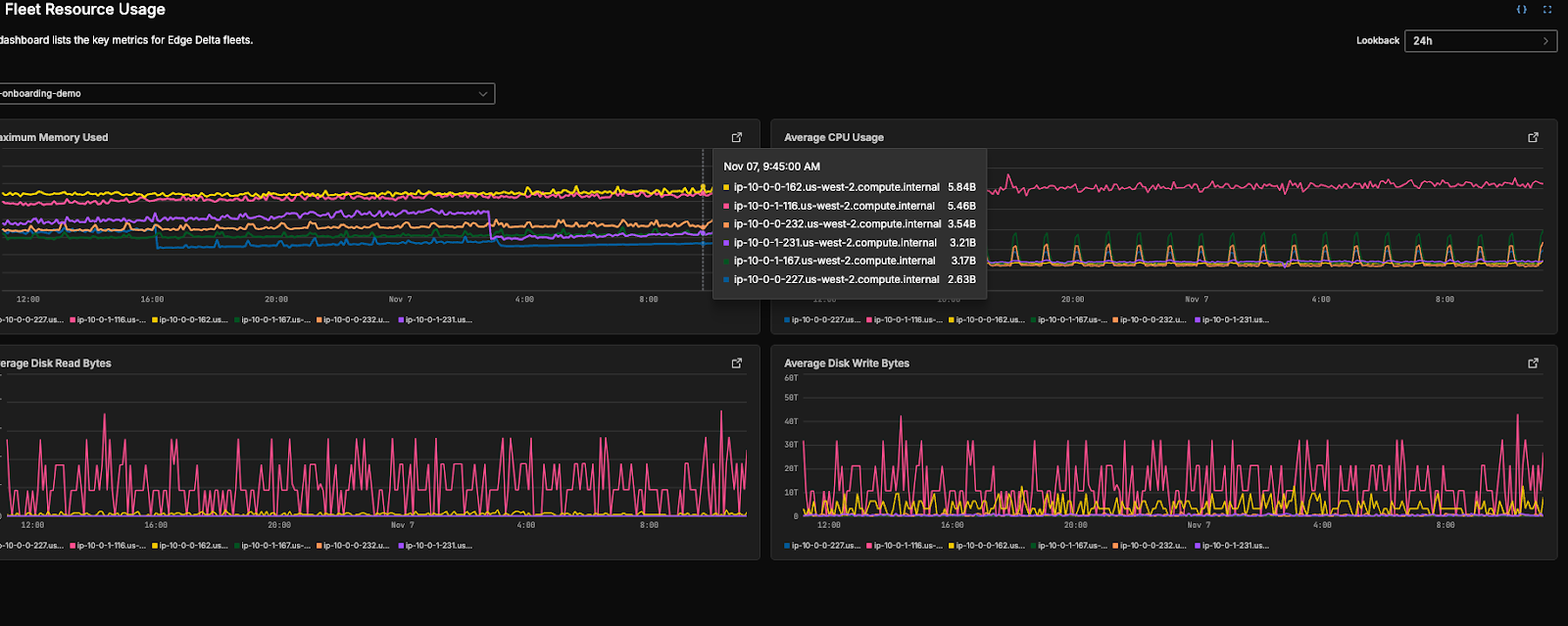This screenshot has height=626, width=1568.
Task: Click the Average CPU Usage panel title
Action: tap(833, 138)
